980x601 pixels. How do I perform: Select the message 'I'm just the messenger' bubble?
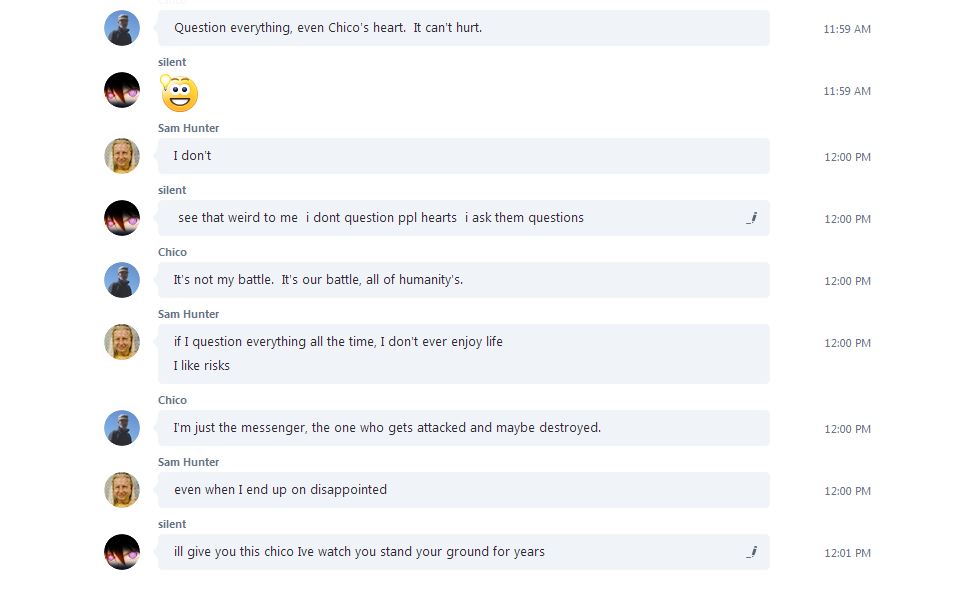pyautogui.click(x=464, y=428)
